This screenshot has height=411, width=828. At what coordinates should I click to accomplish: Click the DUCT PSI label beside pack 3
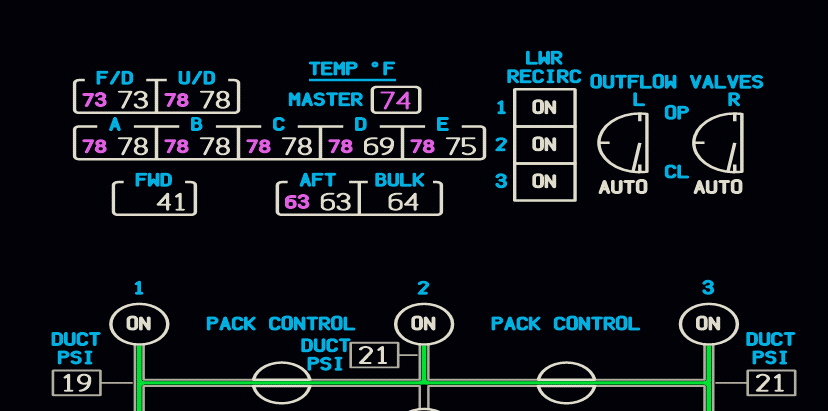[x=770, y=348]
